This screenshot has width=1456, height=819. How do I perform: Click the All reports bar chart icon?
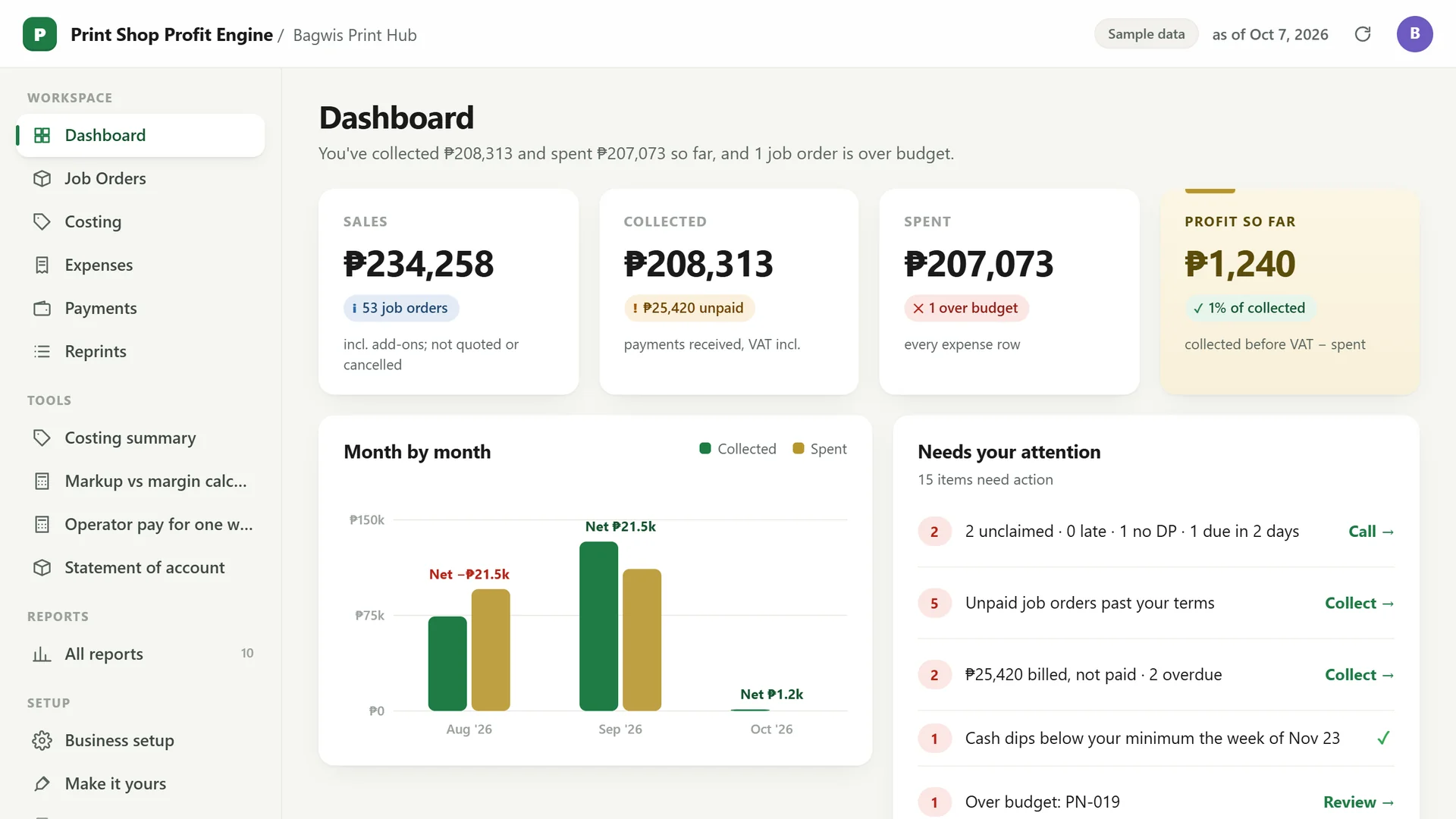(42, 654)
